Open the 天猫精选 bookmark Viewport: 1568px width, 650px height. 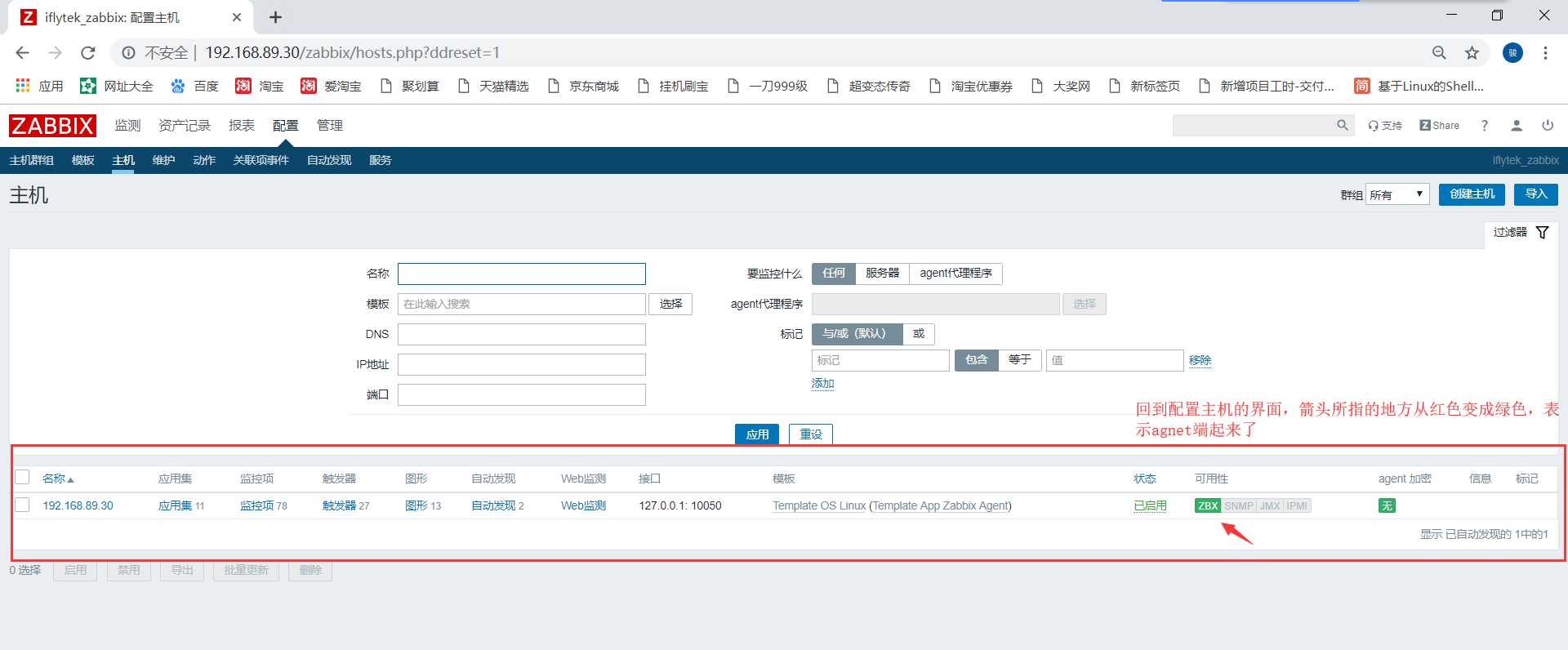click(x=493, y=86)
